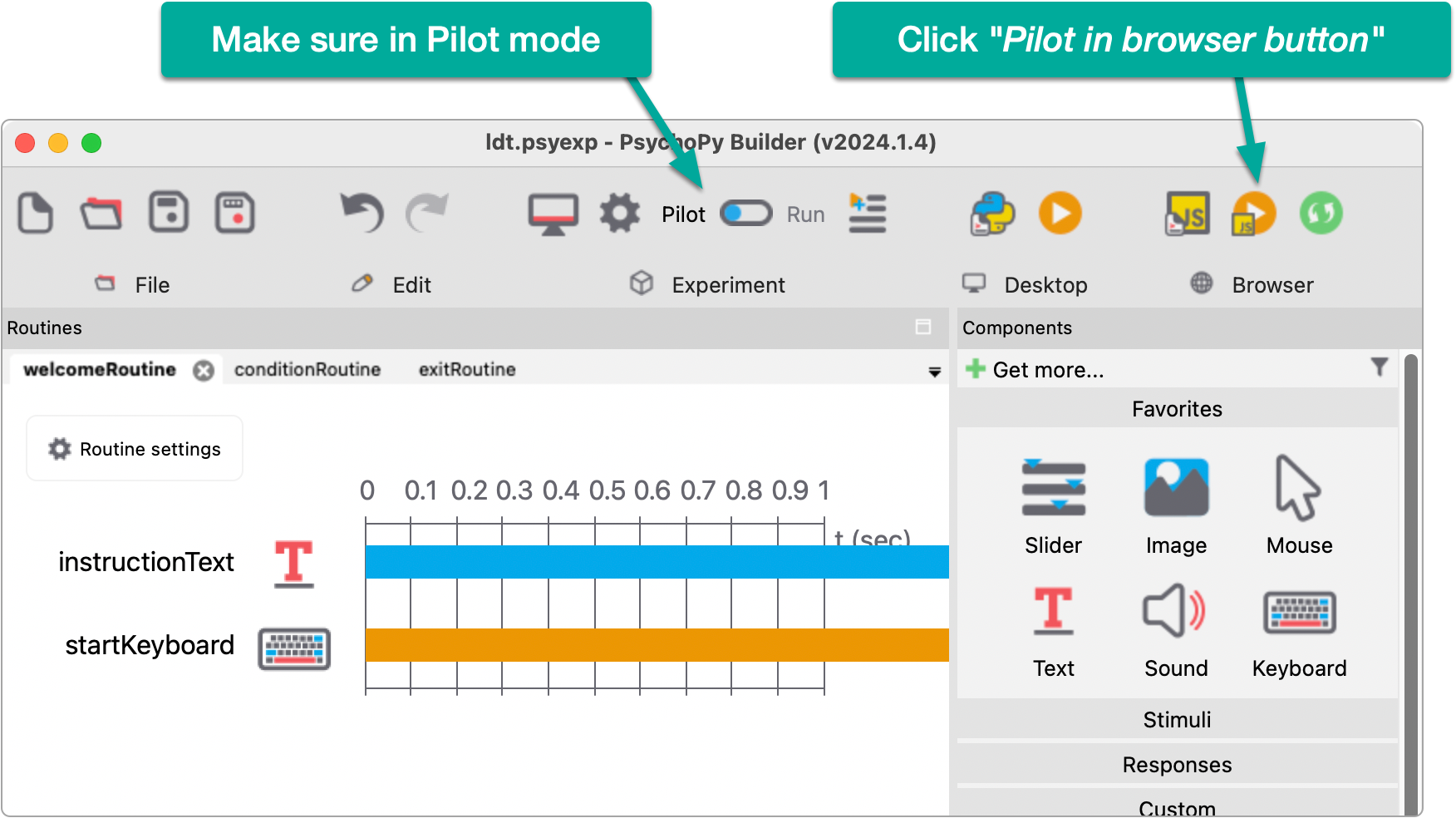Image resolution: width=1456 pixels, height=818 pixels.
Task: Add a Slider component
Action: [1054, 506]
